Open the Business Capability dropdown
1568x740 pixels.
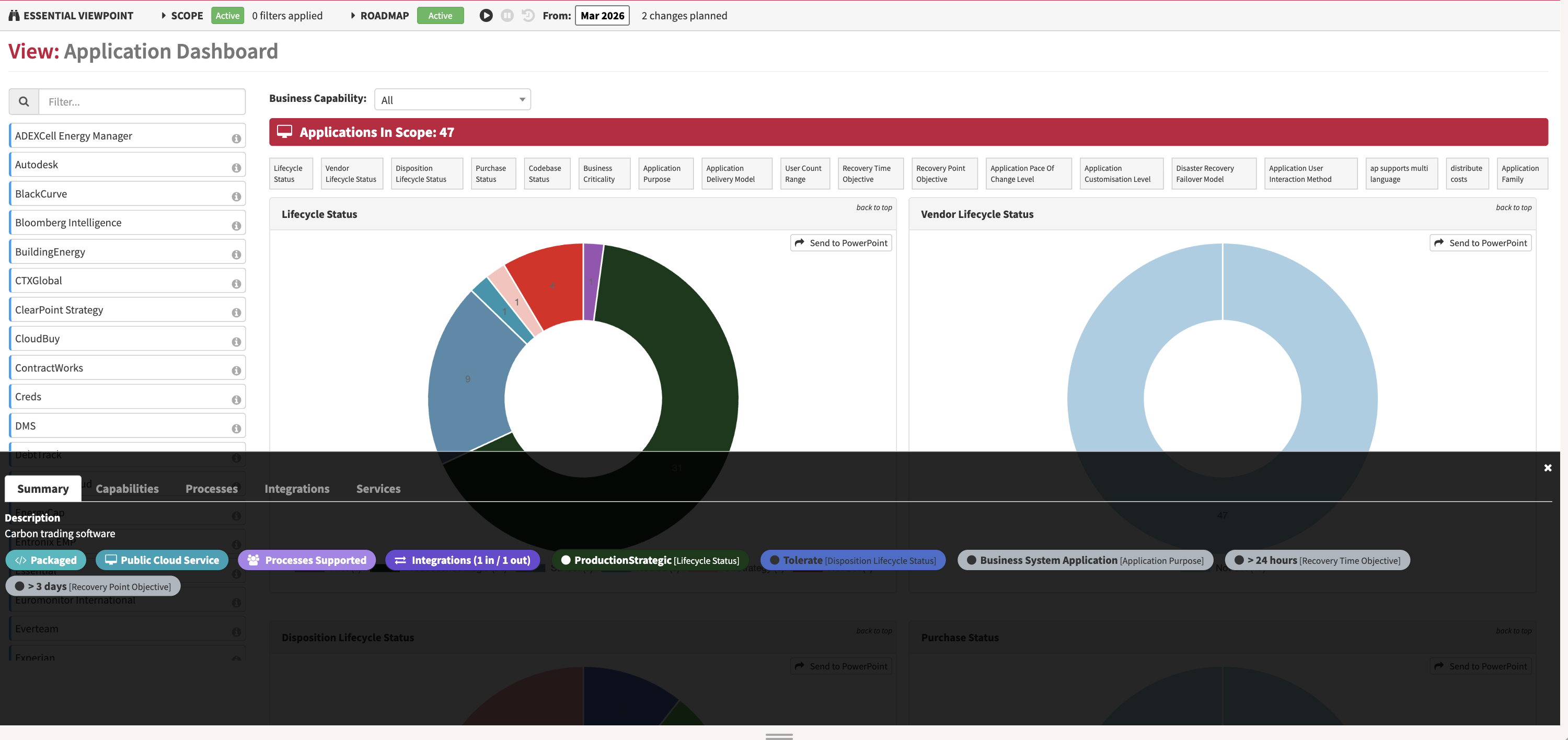pyautogui.click(x=452, y=100)
